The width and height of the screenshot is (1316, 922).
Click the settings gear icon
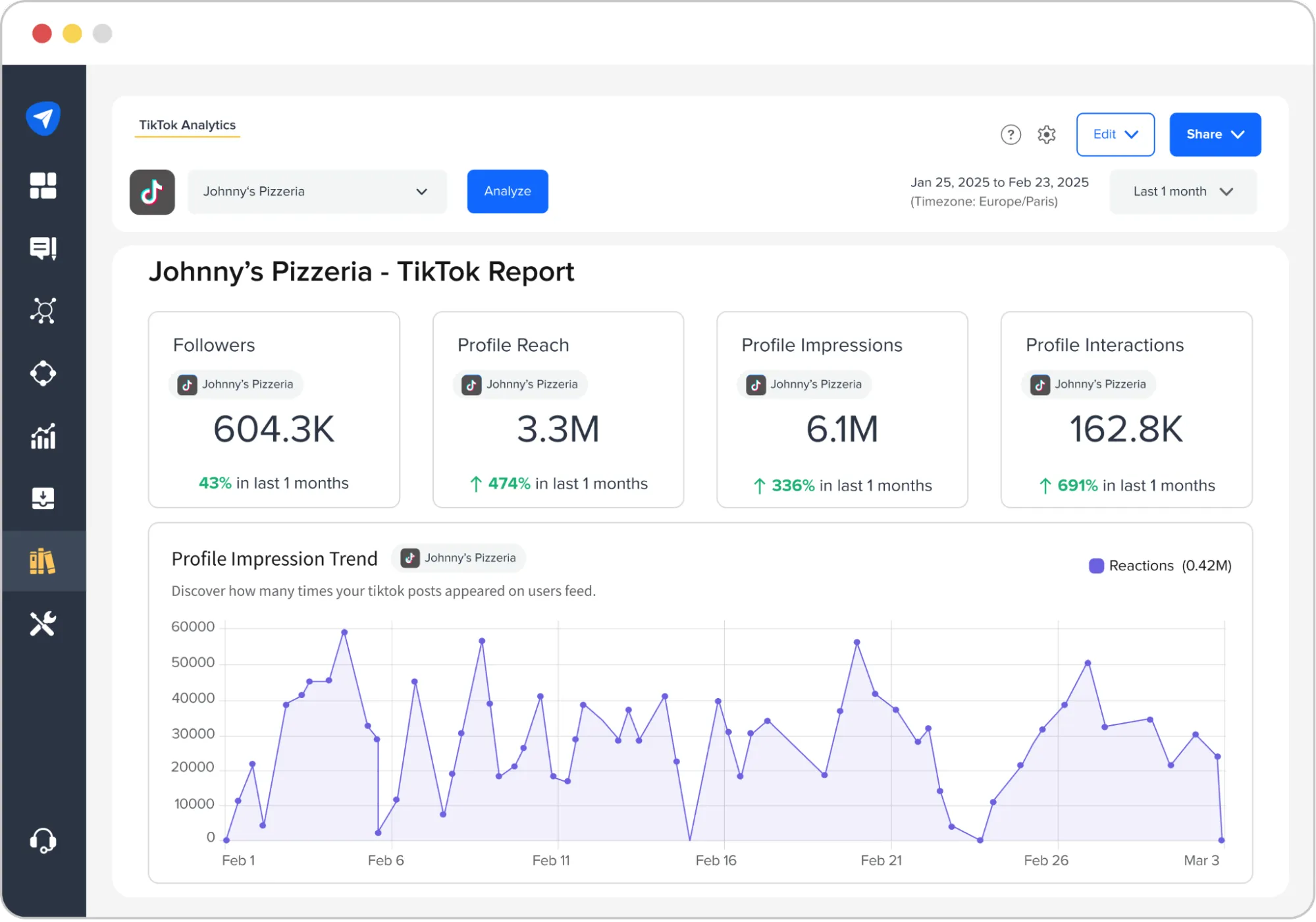1046,134
